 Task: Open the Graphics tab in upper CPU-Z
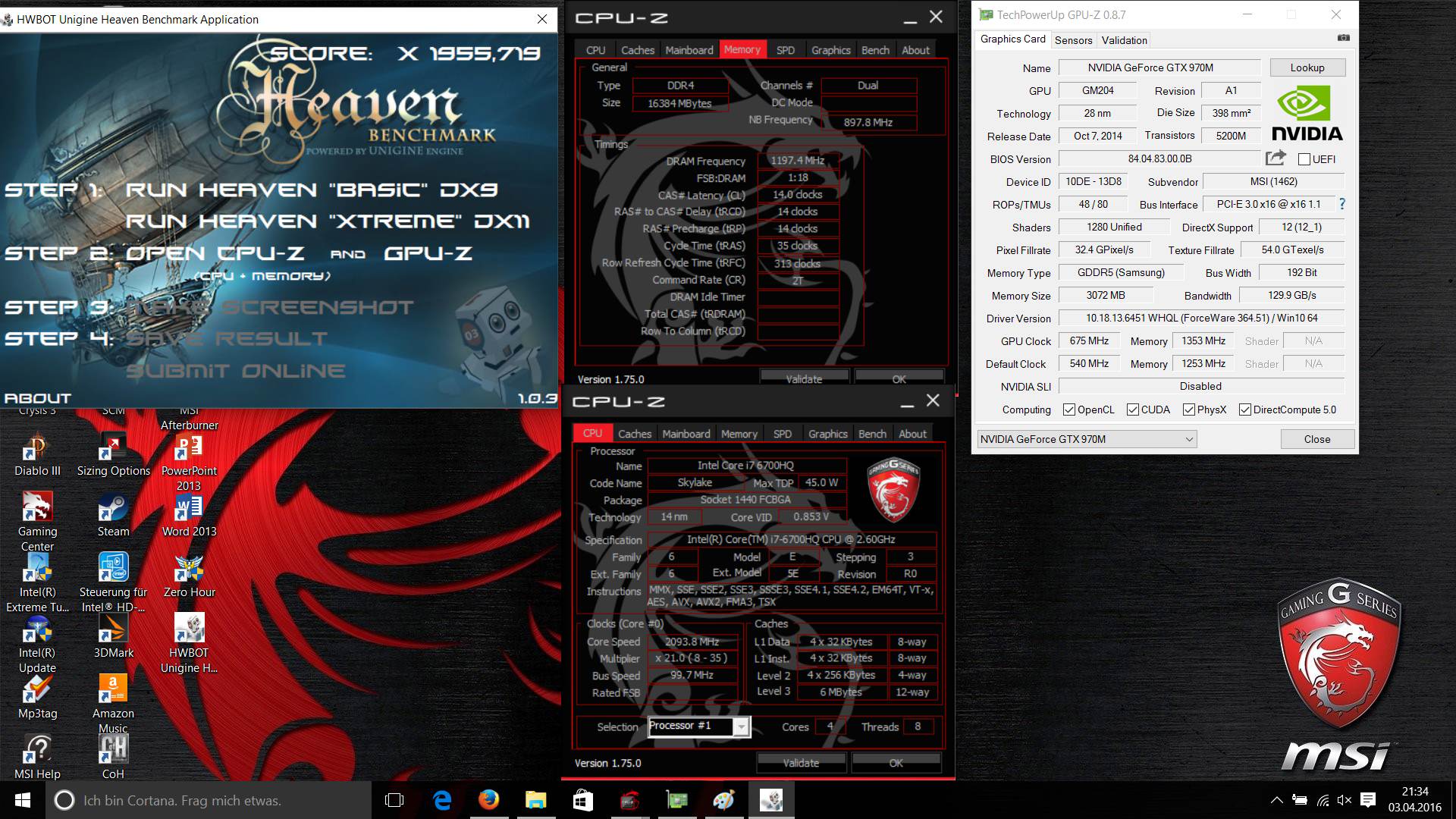[831, 50]
